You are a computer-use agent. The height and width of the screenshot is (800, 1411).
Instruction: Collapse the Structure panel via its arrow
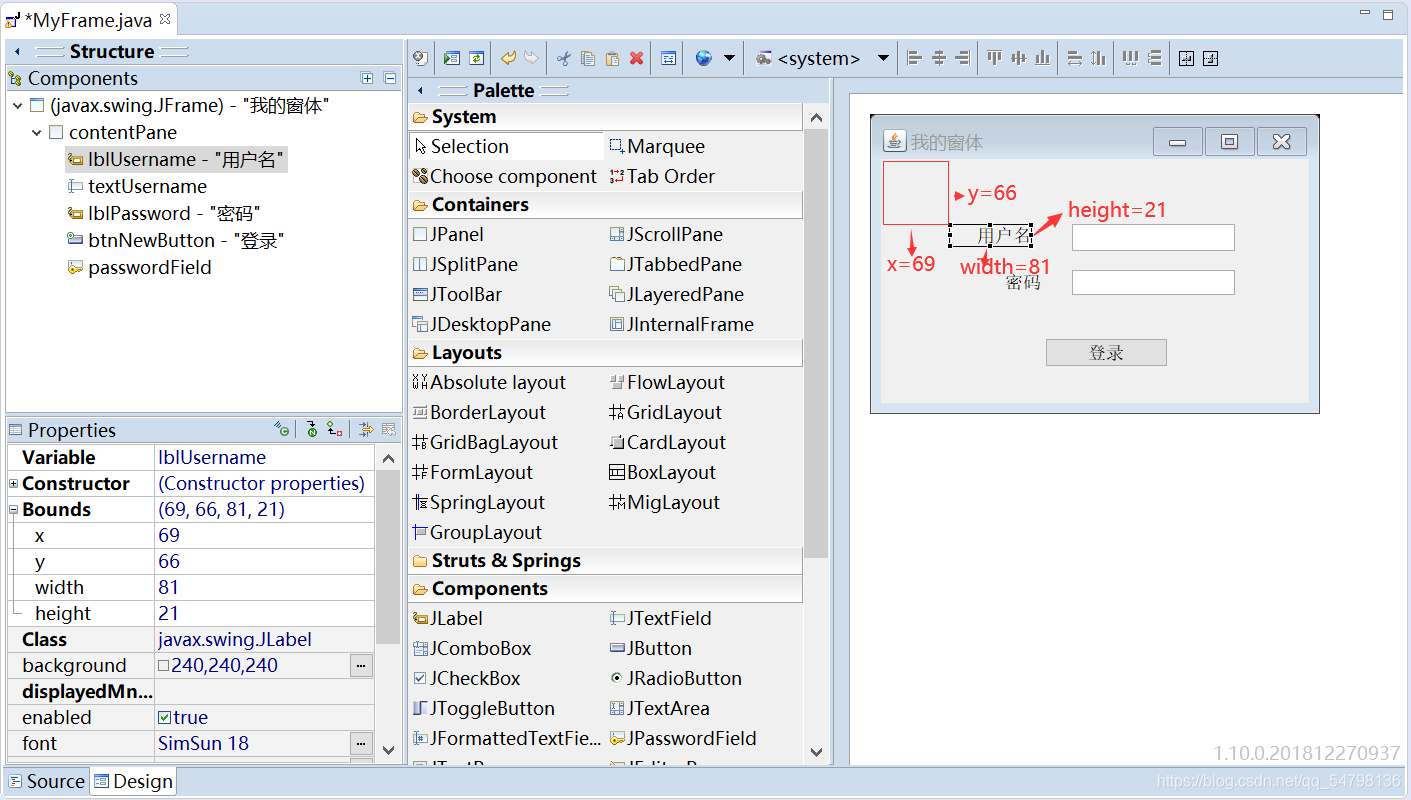tap(17, 51)
